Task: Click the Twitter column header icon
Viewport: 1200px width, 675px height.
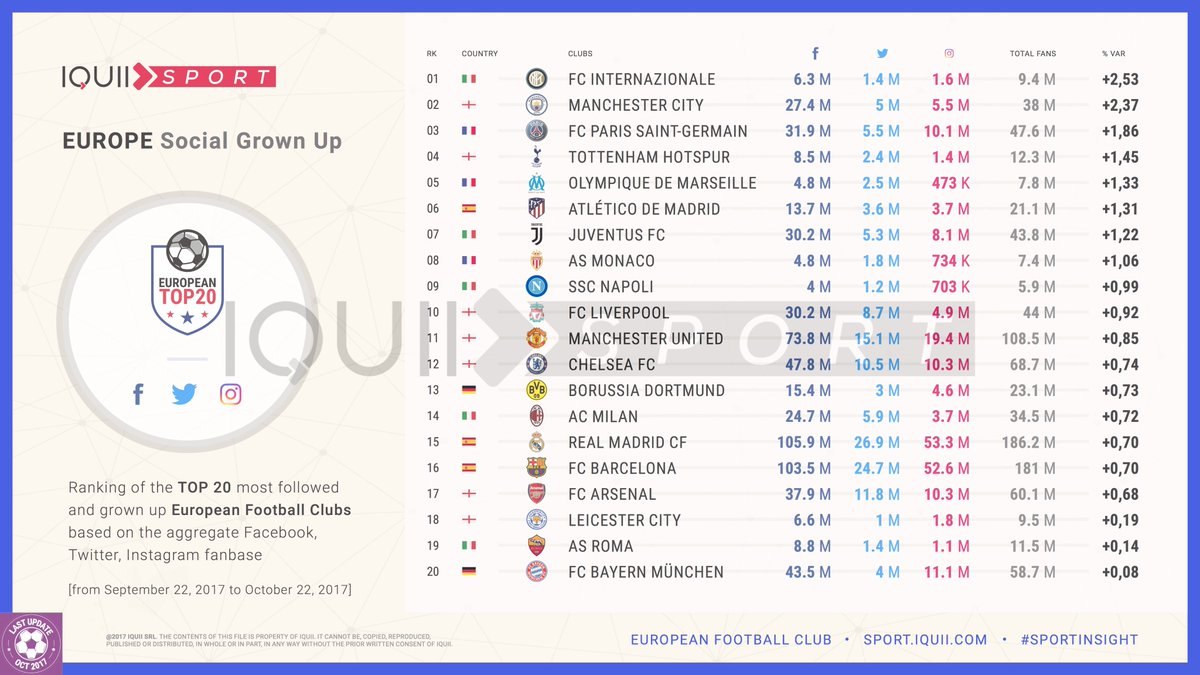Action: [x=882, y=54]
